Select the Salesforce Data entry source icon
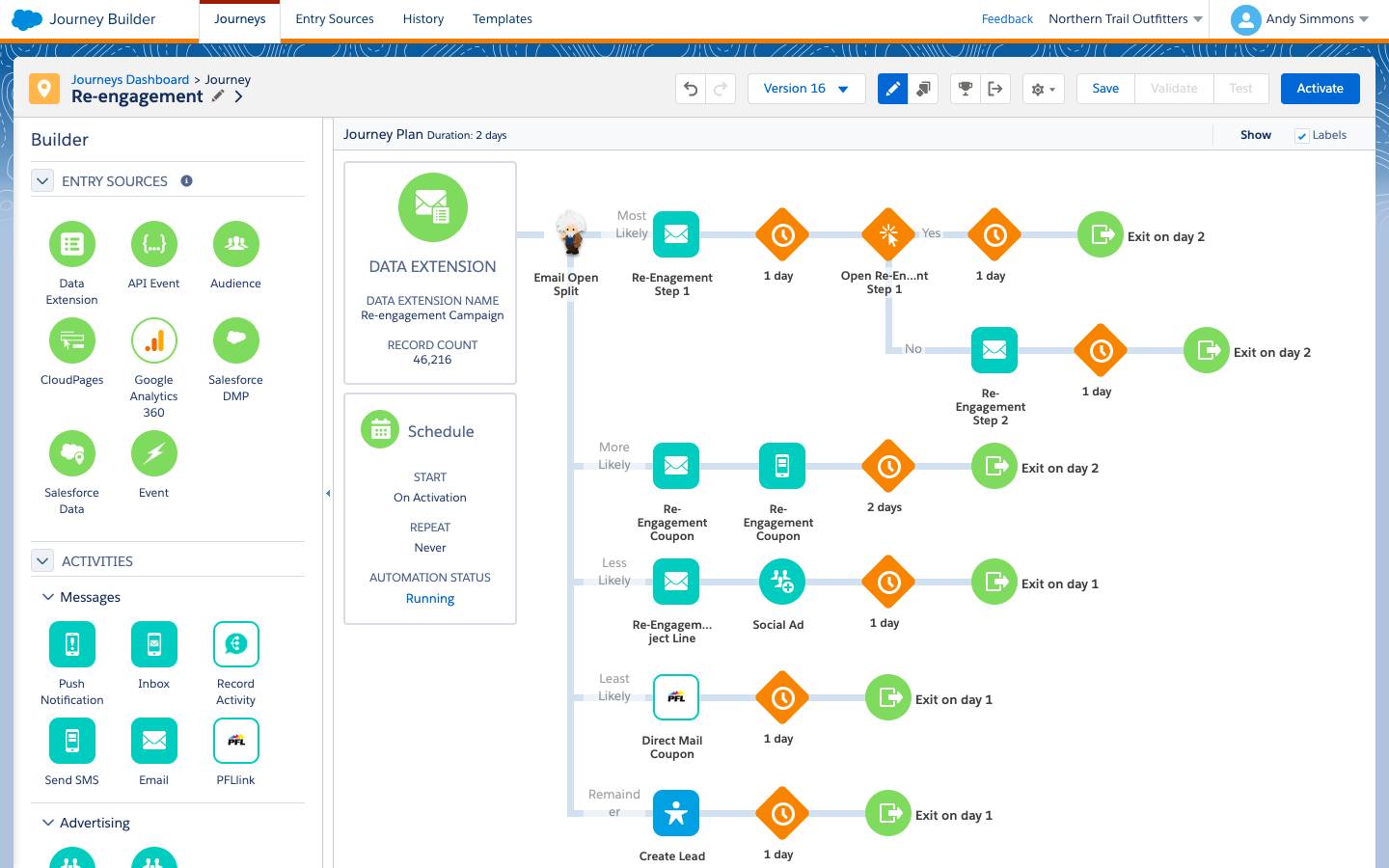The height and width of the screenshot is (868, 1389). 72,453
